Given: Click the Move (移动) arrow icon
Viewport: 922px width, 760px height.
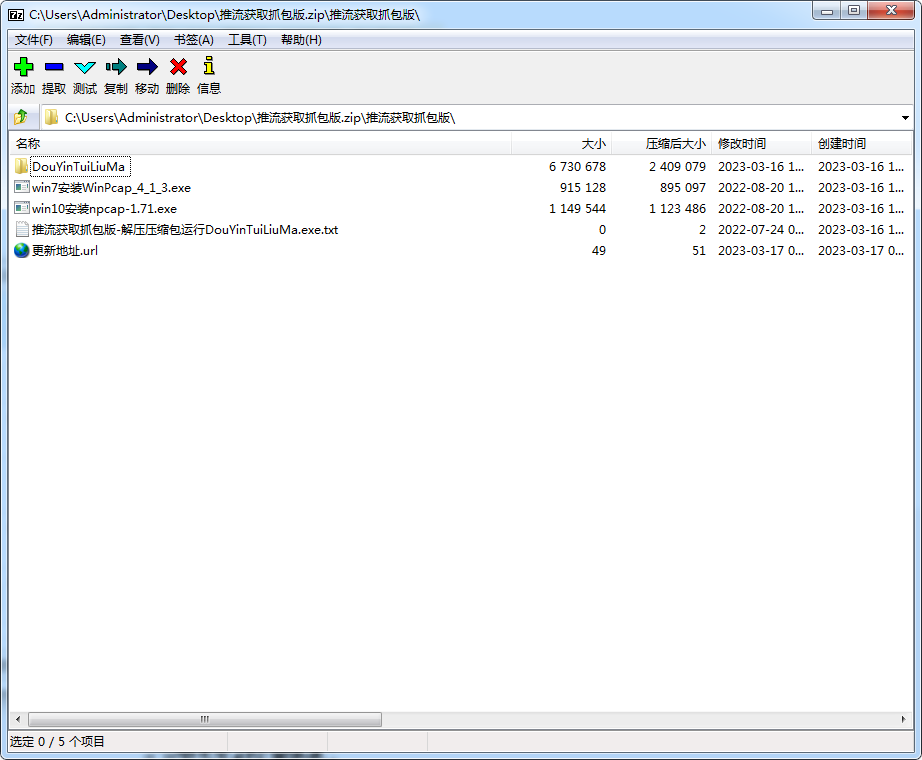Looking at the screenshot, I should tap(147, 68).
